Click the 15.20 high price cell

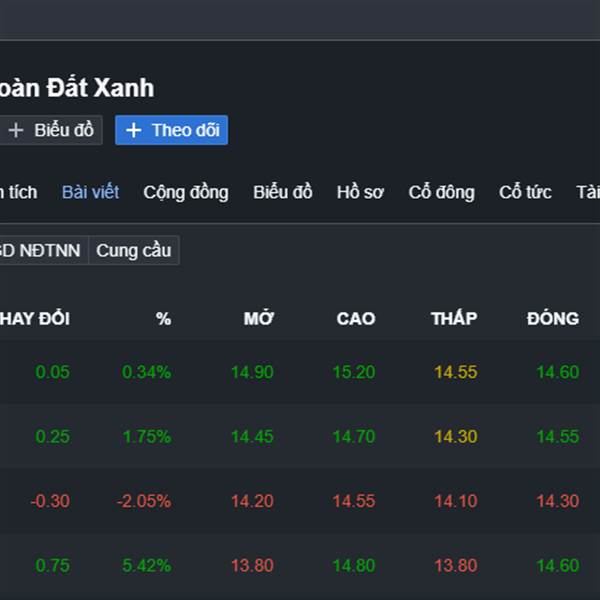(x=354, y=372)
